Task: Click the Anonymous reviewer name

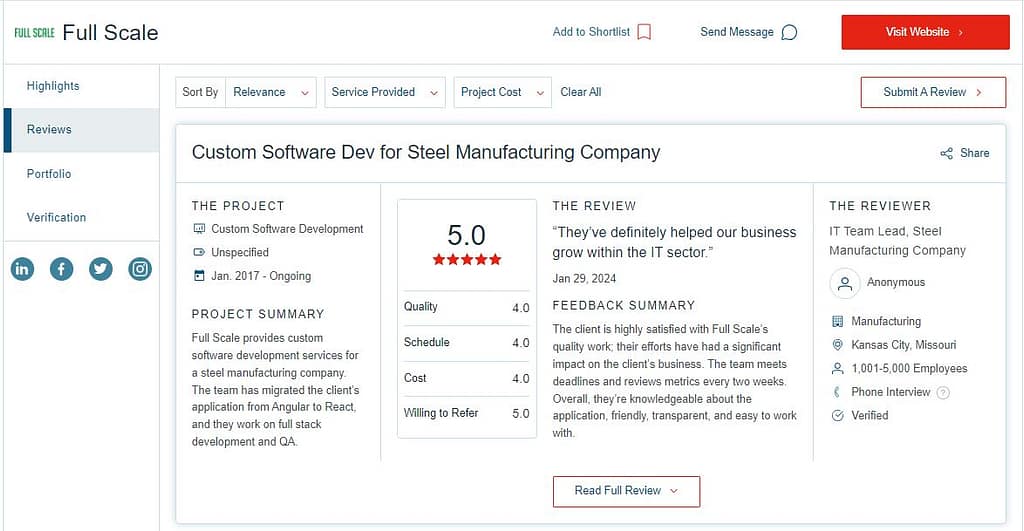Action: point(896,283)
